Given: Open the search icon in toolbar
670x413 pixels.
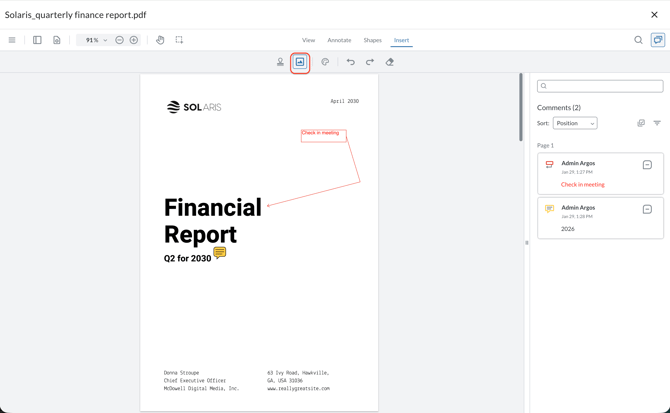Looking at the screenshot, I should pos(638,40).
